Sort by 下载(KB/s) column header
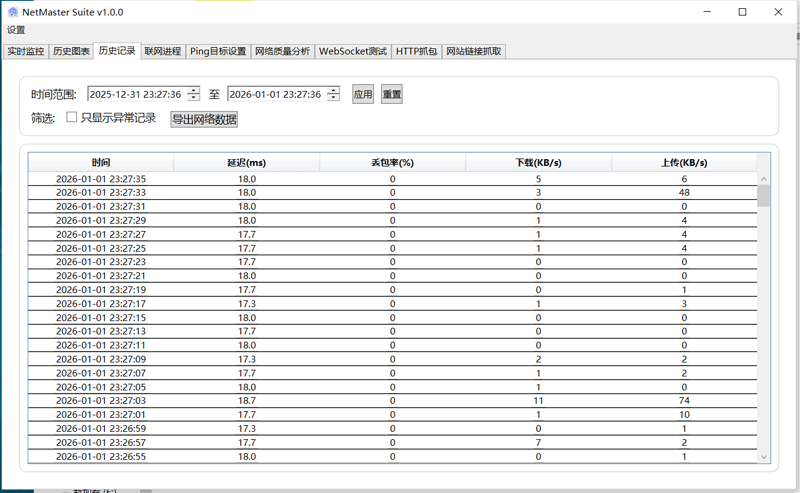The image size is (800, 493). coord(538,162)
